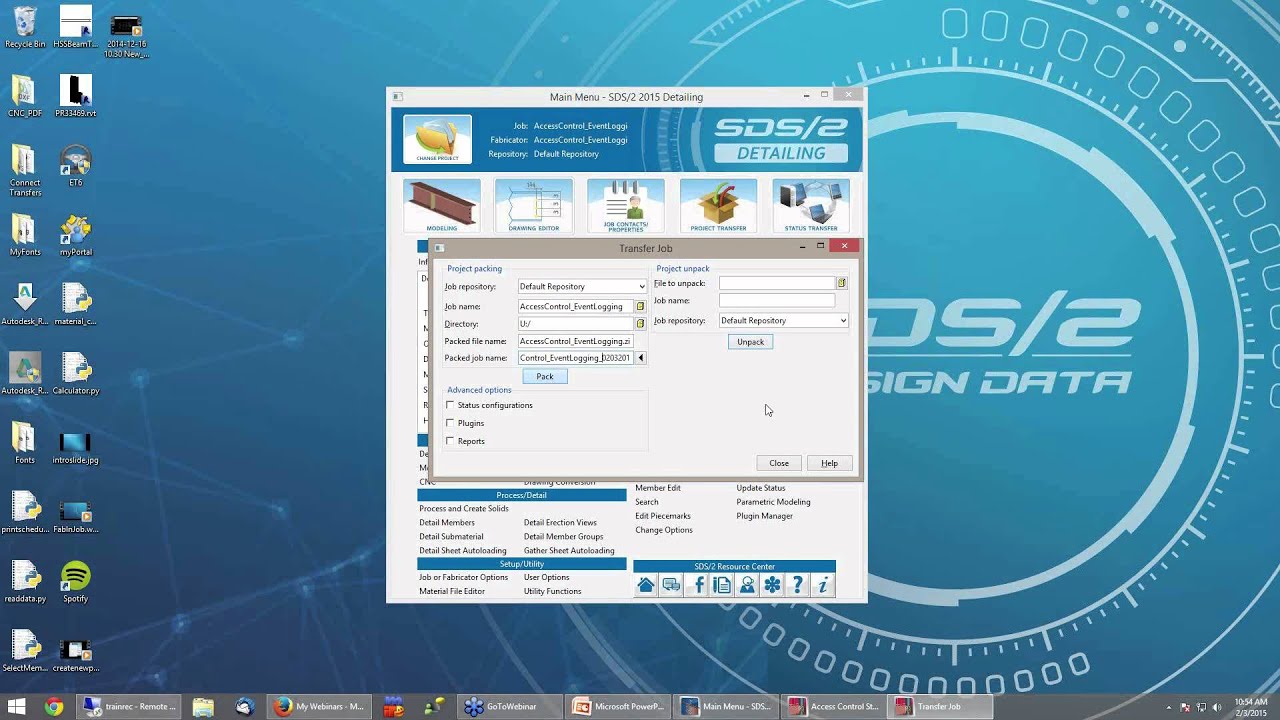The image size is (1280, 720).
Task: Enable the Plugins checkbox
Action: coord(450,423)
